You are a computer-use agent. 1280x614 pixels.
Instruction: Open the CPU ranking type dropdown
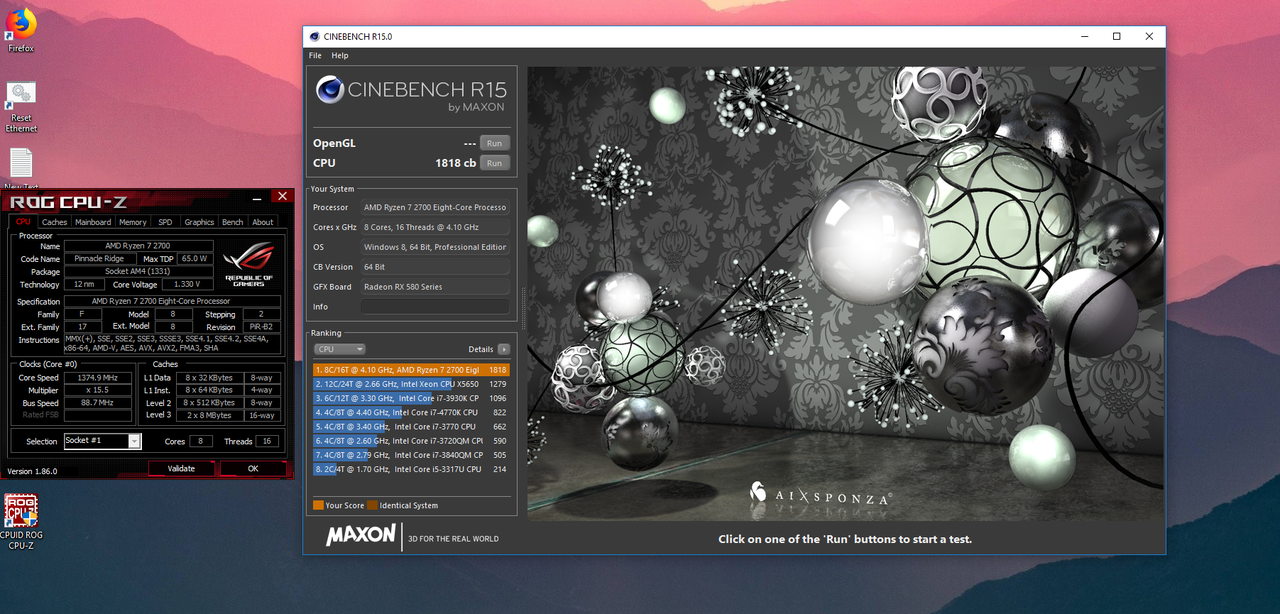[340, 349]
